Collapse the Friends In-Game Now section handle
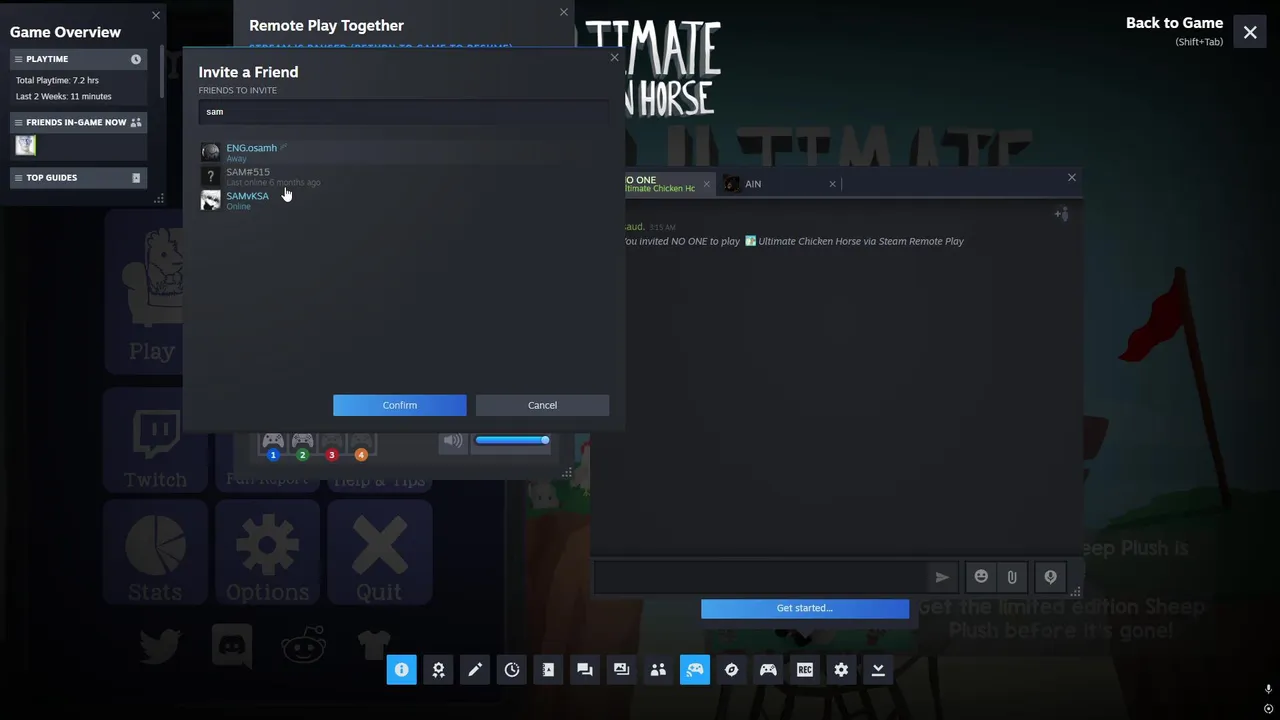The width and height of the screenshot is (1280, 720). [x=18, y=122]
